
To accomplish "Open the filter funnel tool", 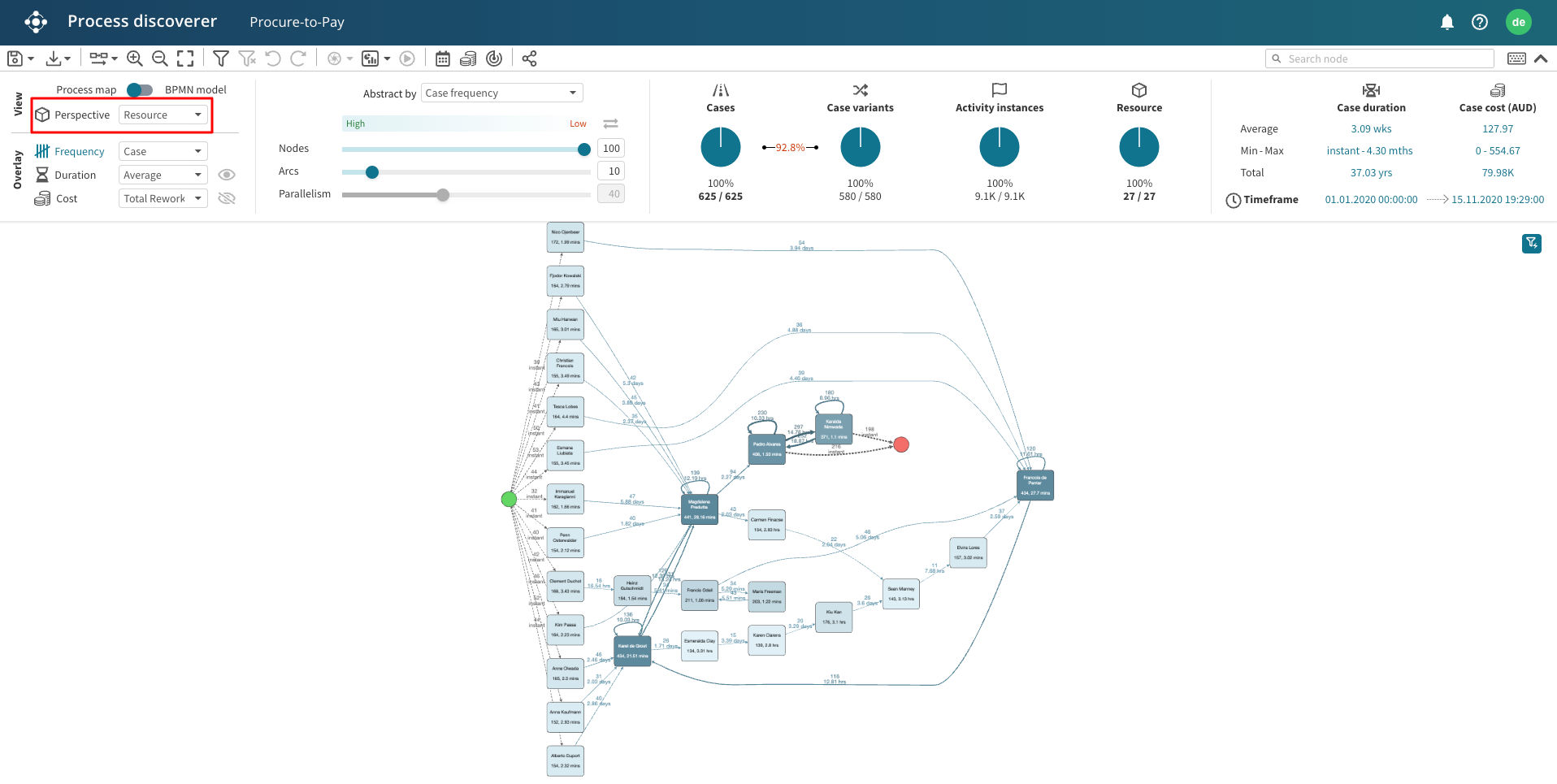I will (x=220, y=58).
